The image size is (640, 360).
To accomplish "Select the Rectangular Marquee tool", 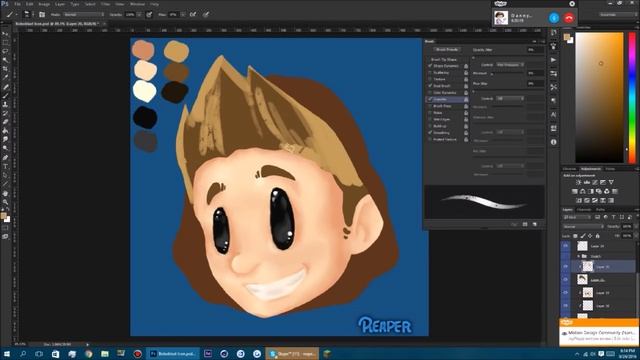I will click(5, 42).
